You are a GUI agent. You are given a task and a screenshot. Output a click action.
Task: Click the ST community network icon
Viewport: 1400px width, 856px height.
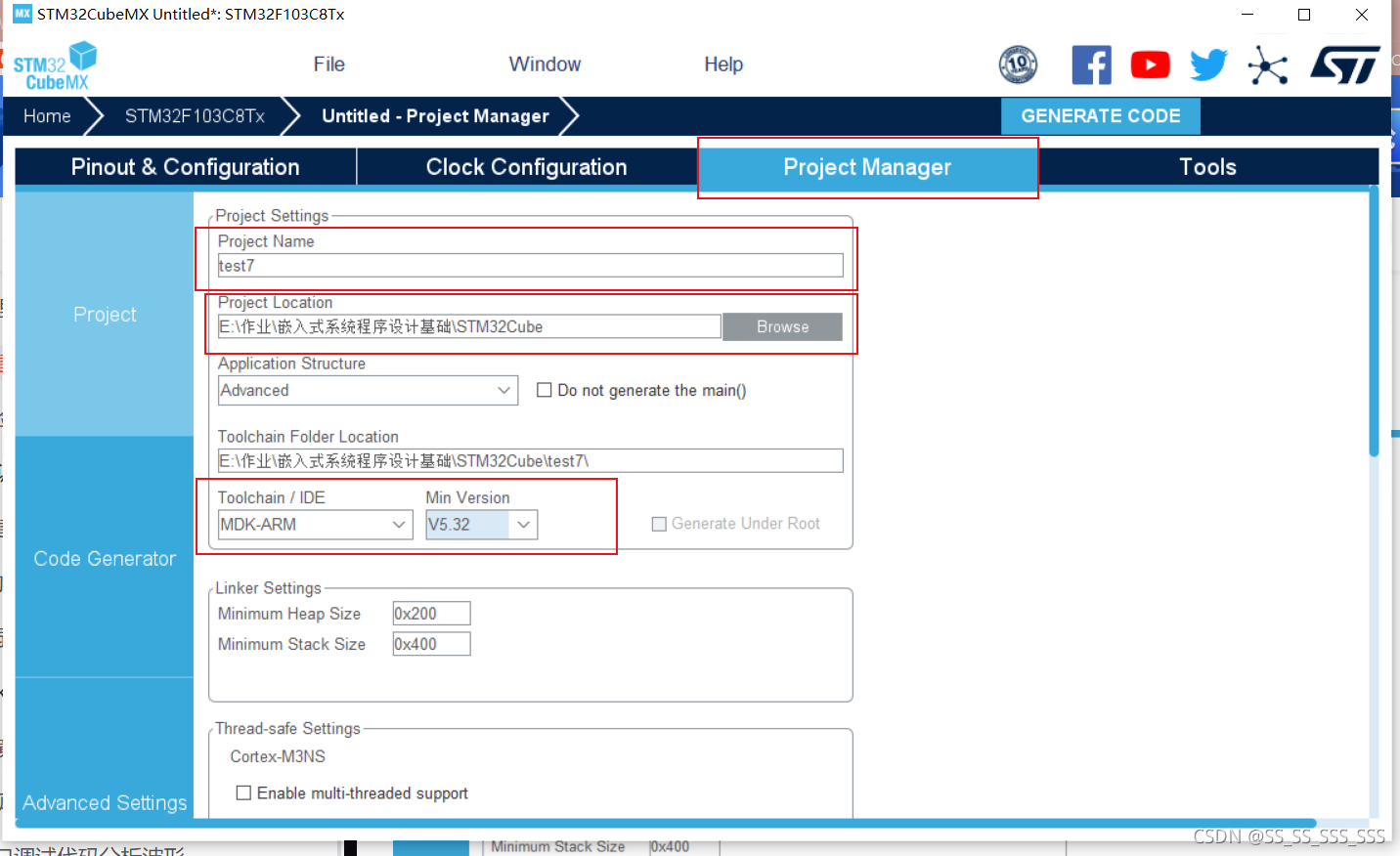tap(1268, 65)
